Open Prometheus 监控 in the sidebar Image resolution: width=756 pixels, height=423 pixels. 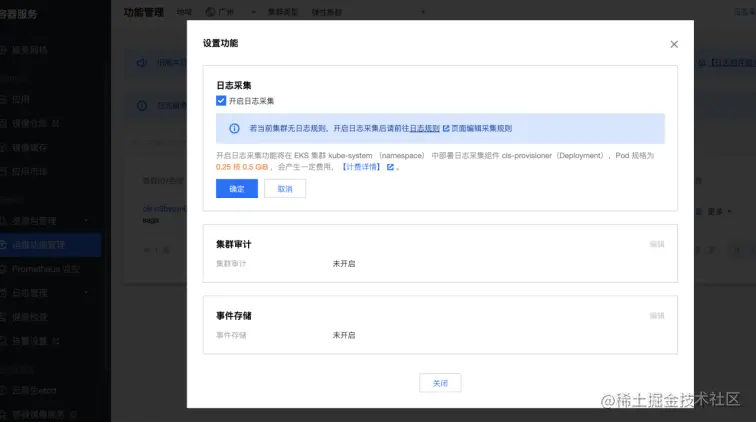click(45, 269)
